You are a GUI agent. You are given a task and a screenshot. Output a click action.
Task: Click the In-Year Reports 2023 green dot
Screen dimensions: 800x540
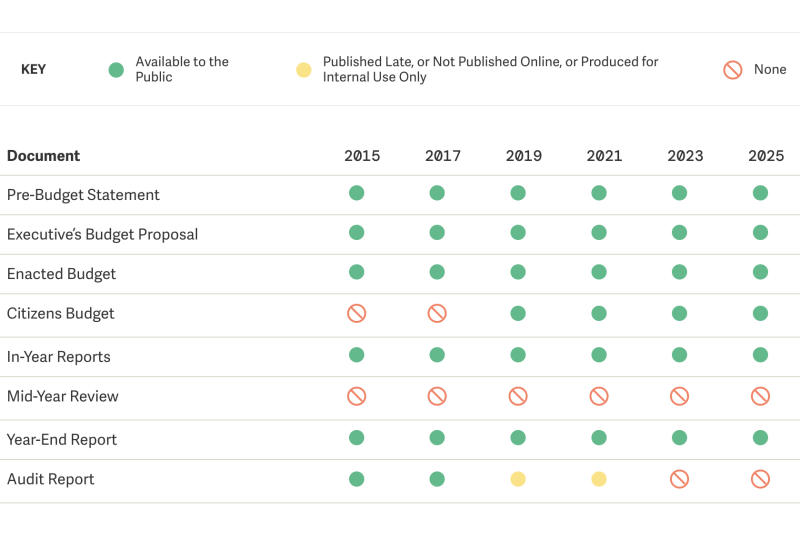[680, 355]
